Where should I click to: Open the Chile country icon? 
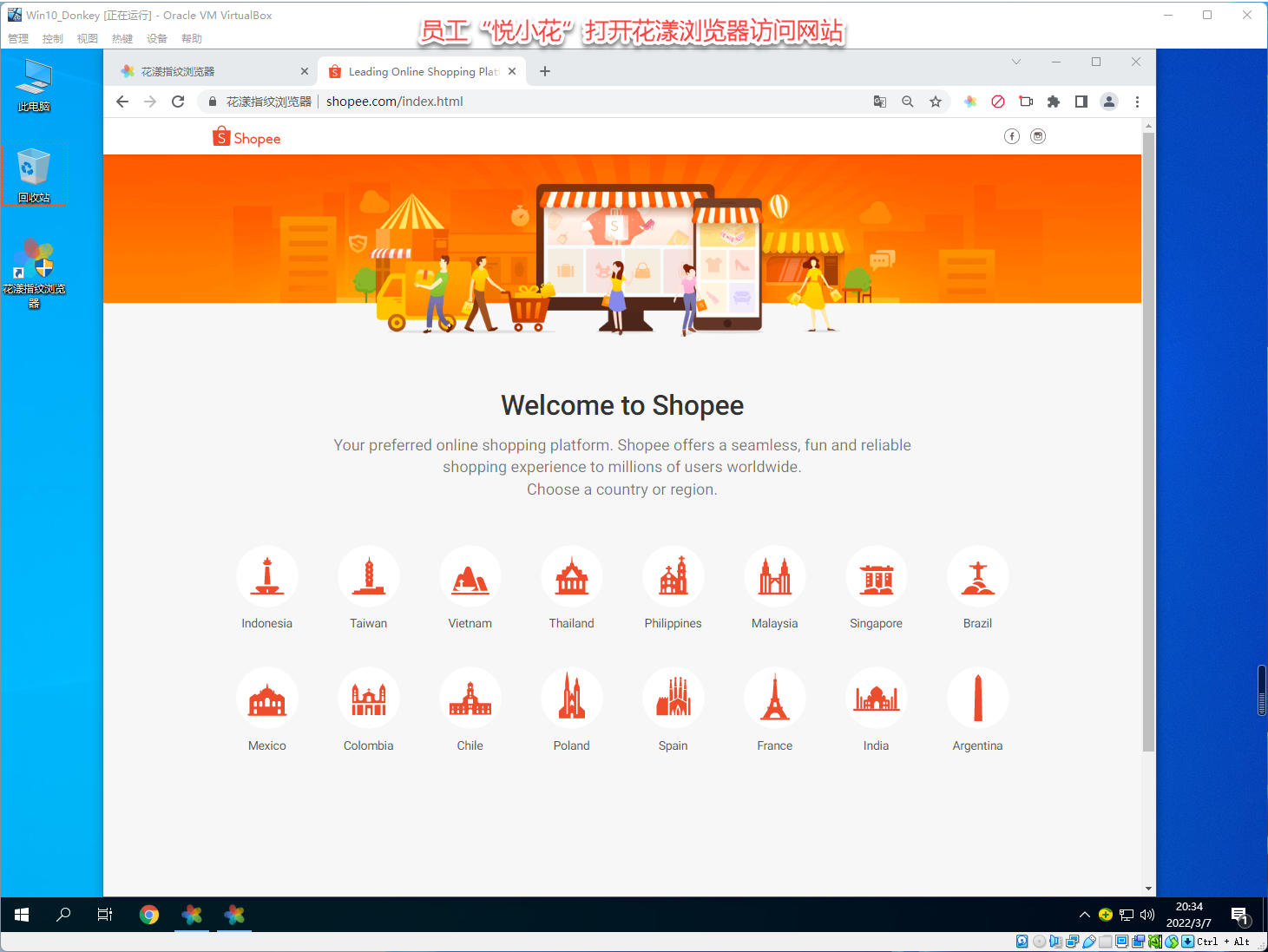[470, 698]
